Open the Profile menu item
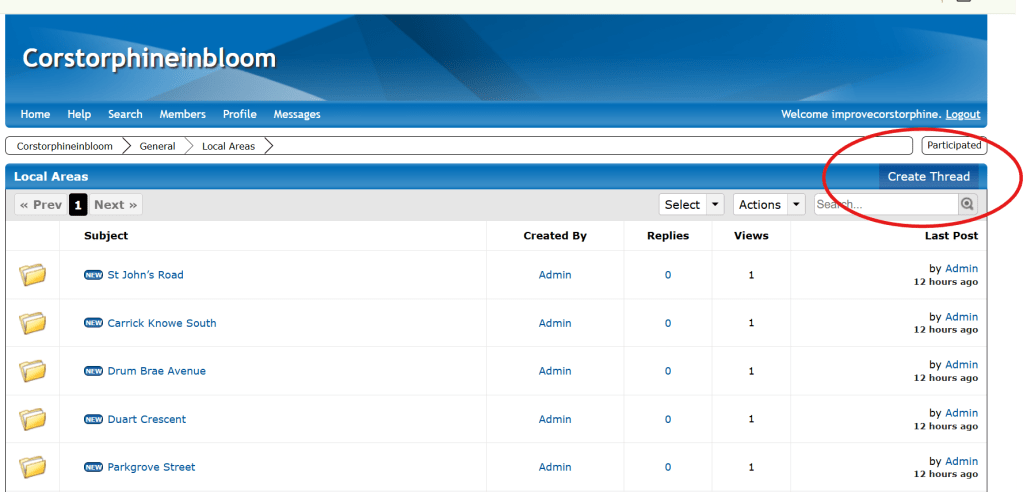Viewport: 1023px width, 492px height. (239, 114)
